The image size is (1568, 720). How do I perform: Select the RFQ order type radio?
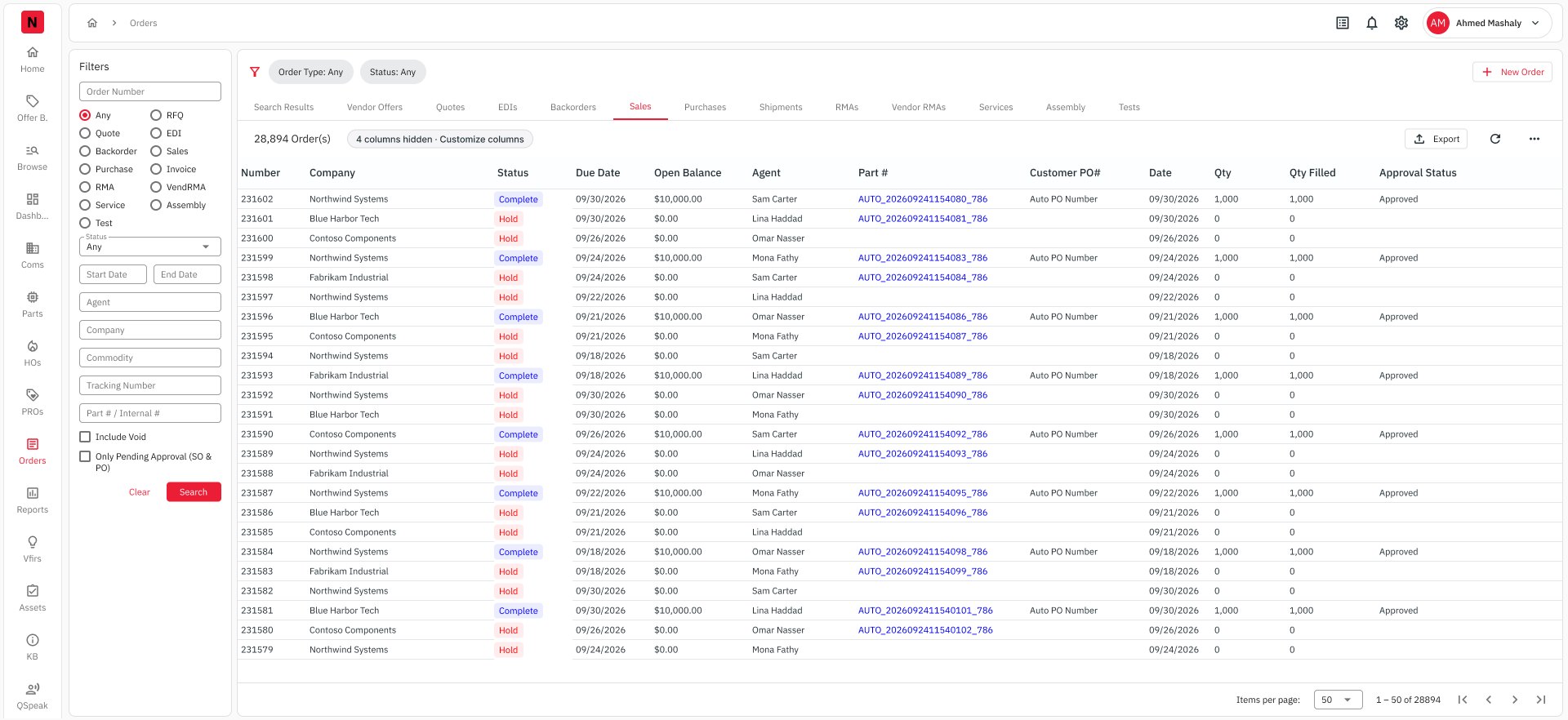coord(156,115)
